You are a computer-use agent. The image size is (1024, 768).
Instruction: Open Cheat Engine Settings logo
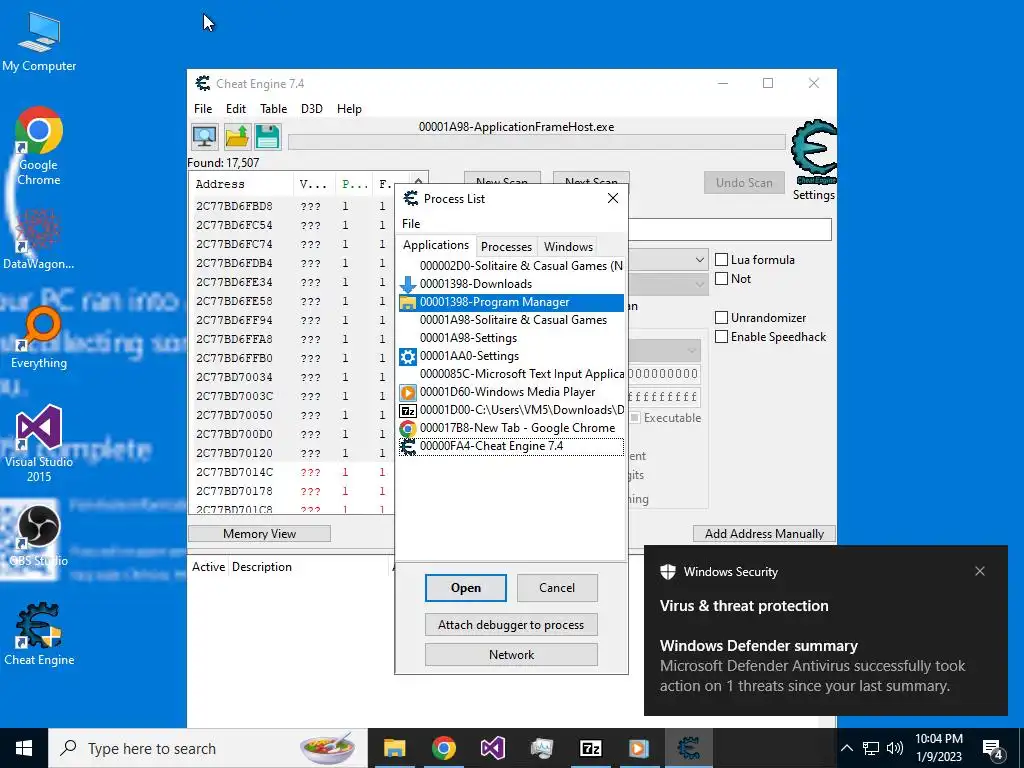(814, 153)
